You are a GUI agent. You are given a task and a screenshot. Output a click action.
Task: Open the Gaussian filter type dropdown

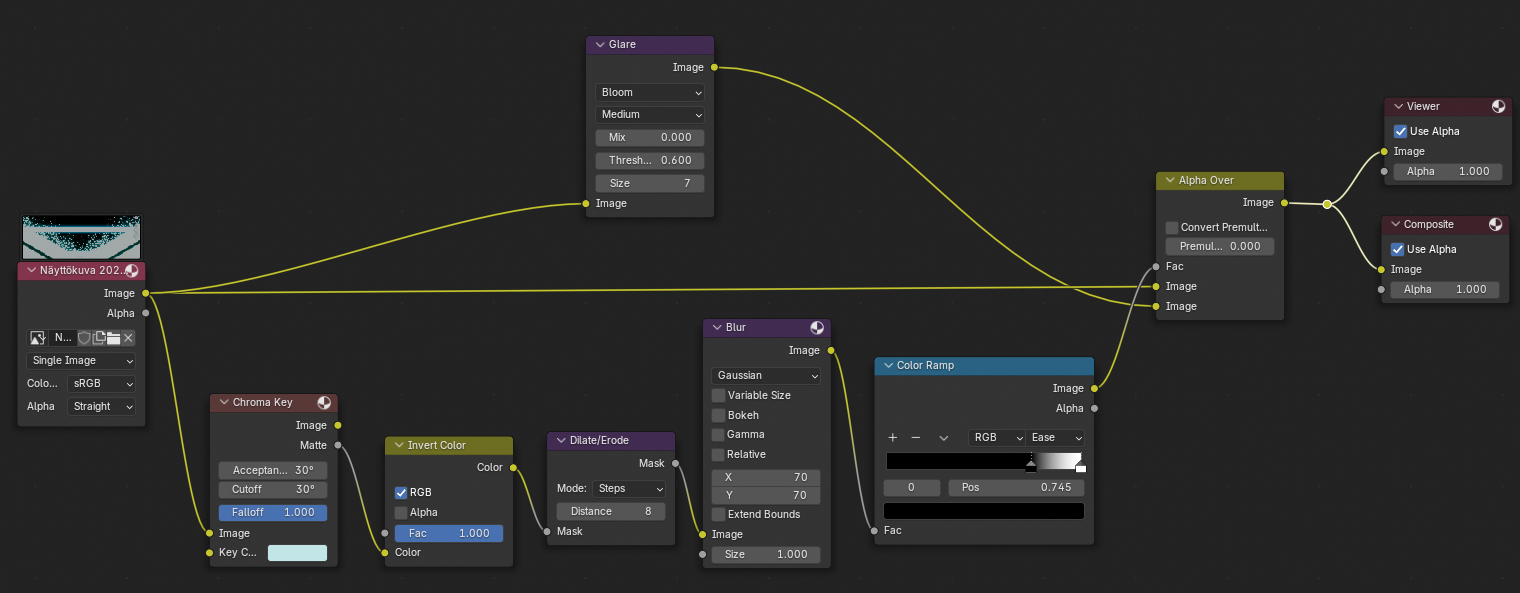[x=766, y=375]
